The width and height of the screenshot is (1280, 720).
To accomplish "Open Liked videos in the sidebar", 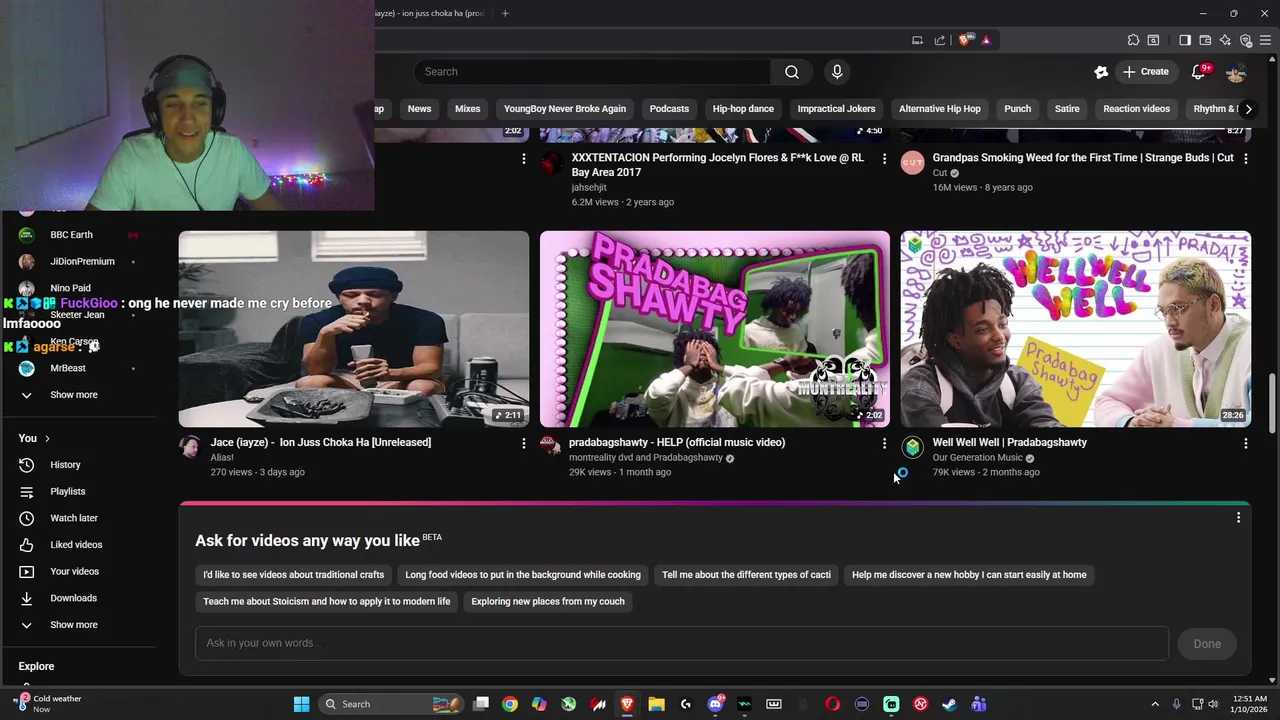I will click(x=80, y=545).
